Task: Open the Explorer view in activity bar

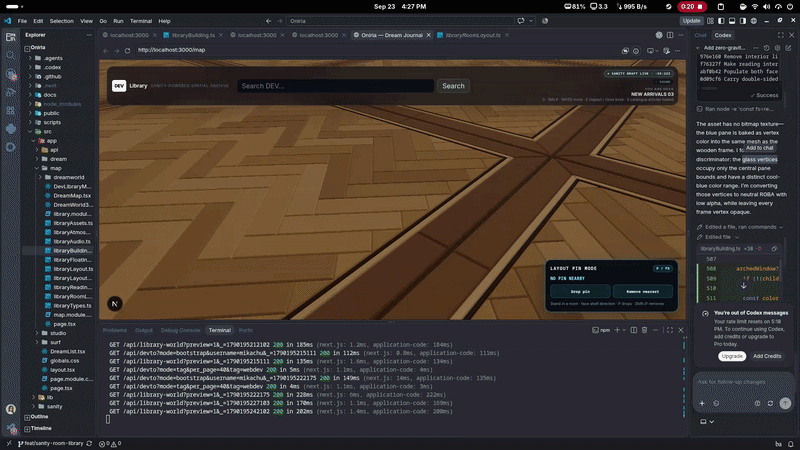Action: pos(10,37)
